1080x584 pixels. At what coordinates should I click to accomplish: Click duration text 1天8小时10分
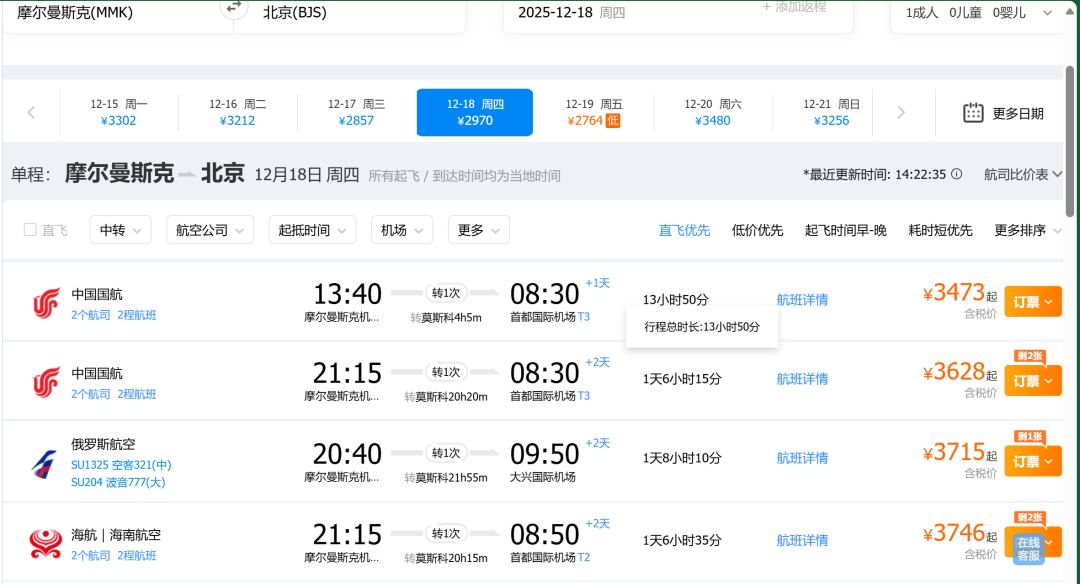[682, 458]
